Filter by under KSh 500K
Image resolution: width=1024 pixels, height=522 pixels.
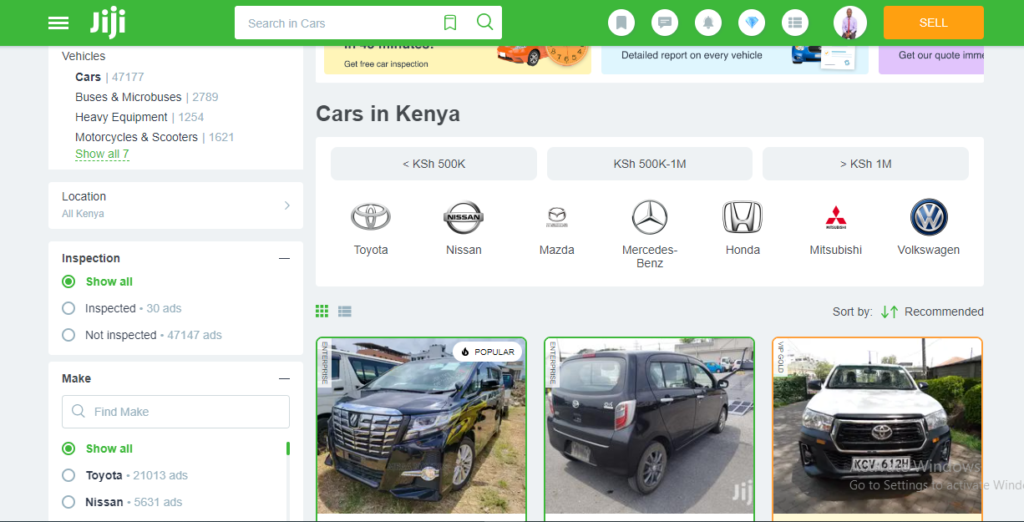coord(434,164)
